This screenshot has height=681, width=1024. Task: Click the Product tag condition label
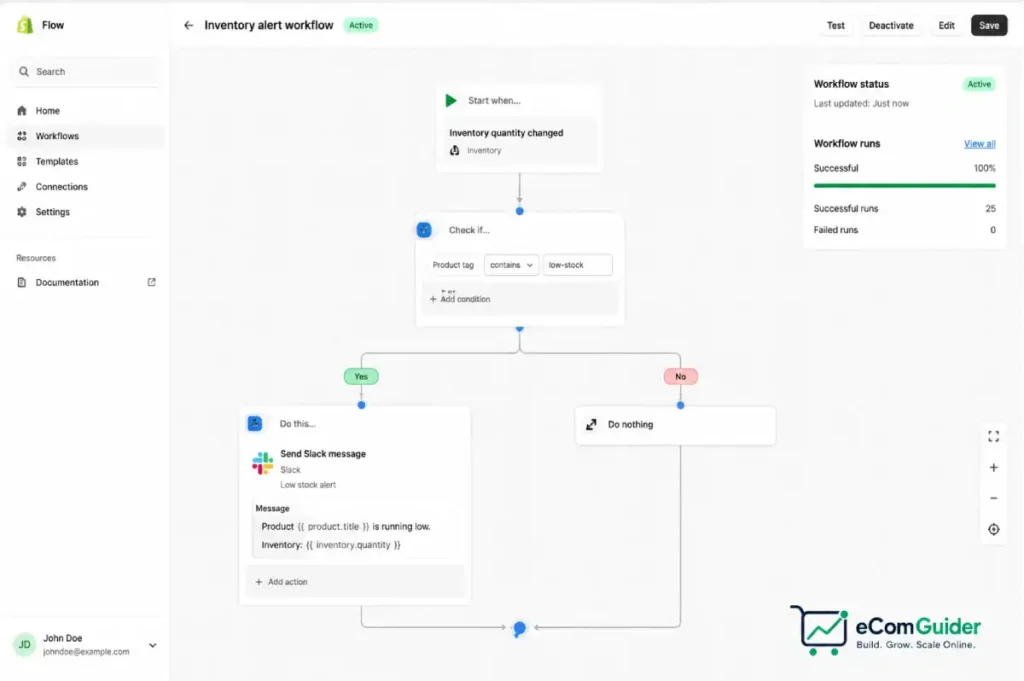click(x=453, y=265)
